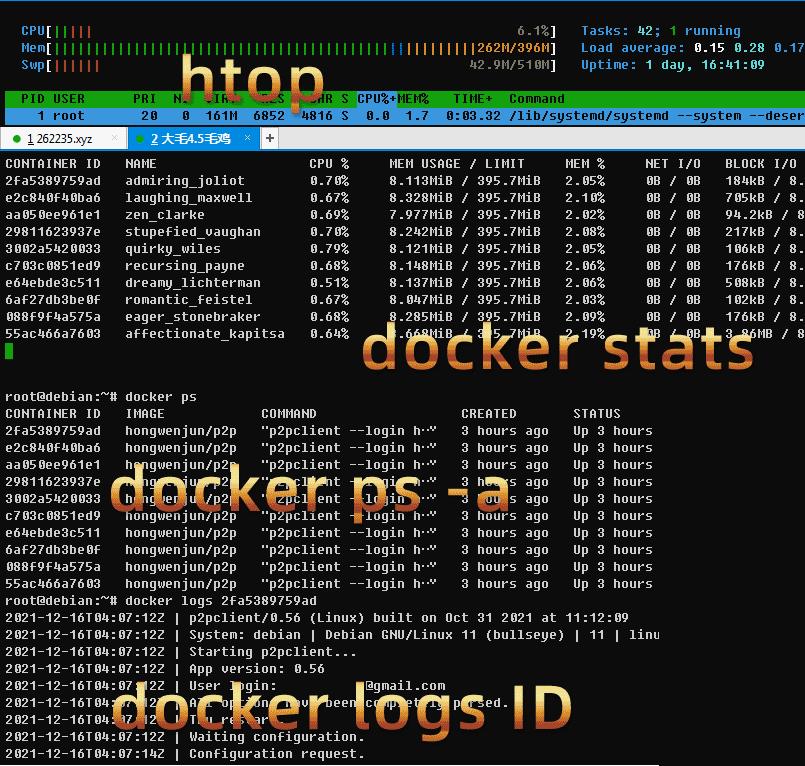Viewport: 805px width, 766px height.
Task: Click the terminal cursor block under docker stats
Action: click(x=9, y=351)
